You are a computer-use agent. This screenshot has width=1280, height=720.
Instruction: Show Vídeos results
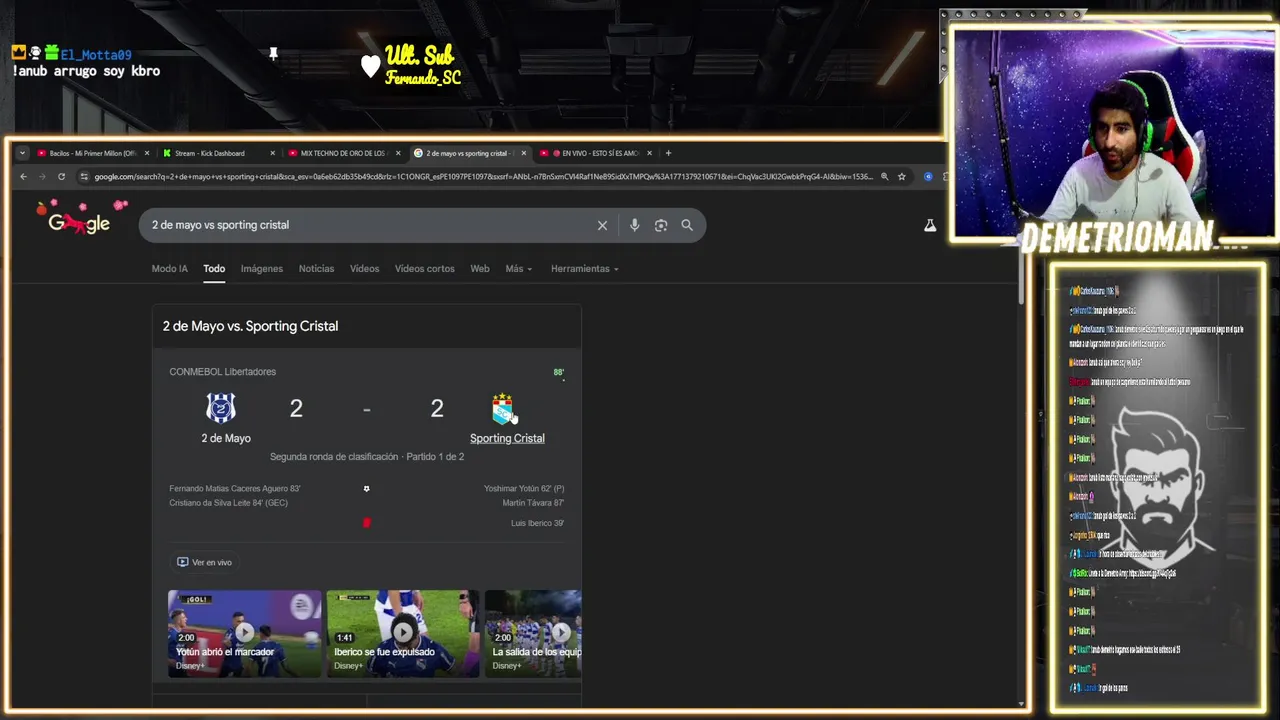point(364,269)
